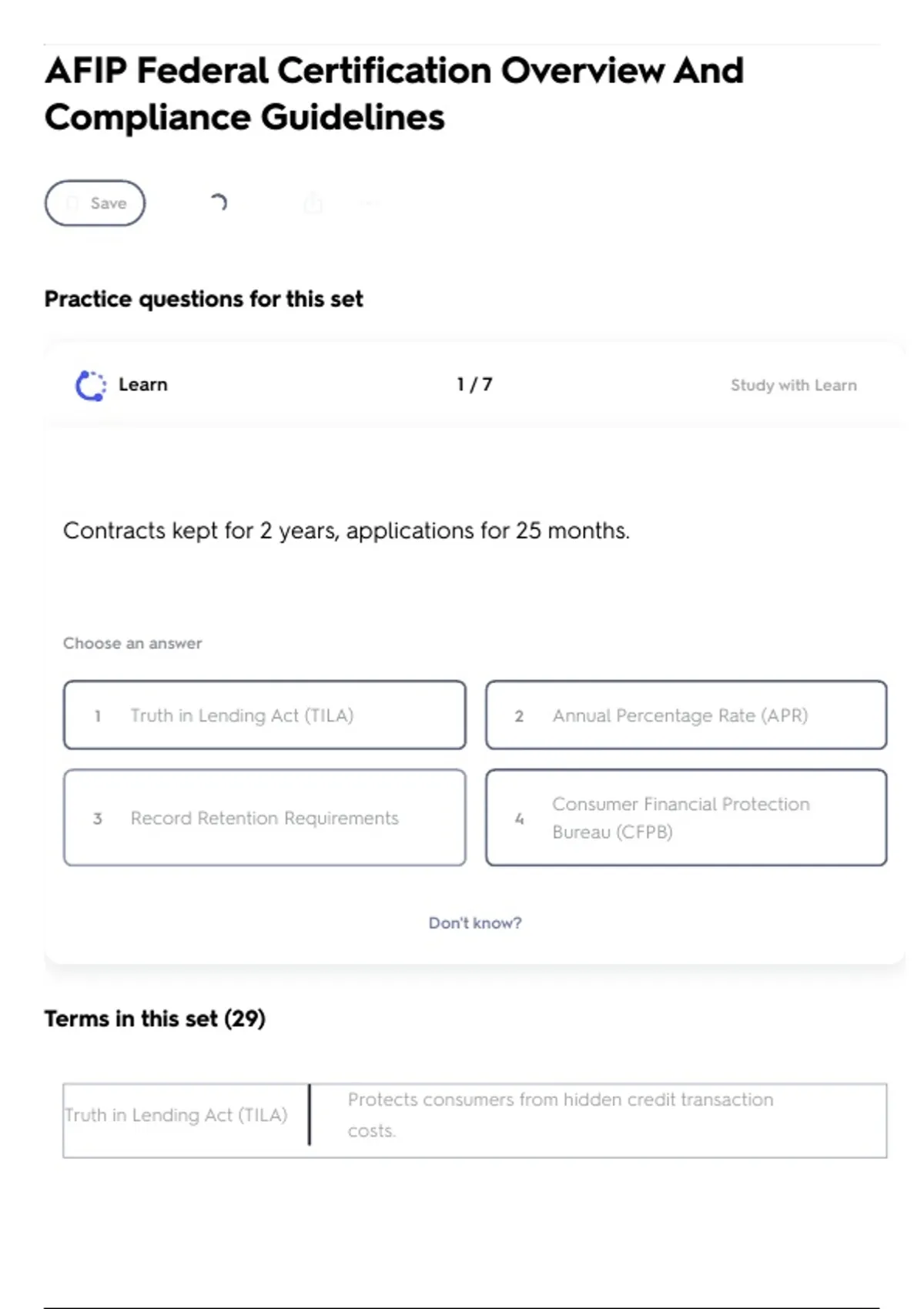Click the 1 / 7 question progress indicator
924x1309 pixels.
tap(474, 384)
